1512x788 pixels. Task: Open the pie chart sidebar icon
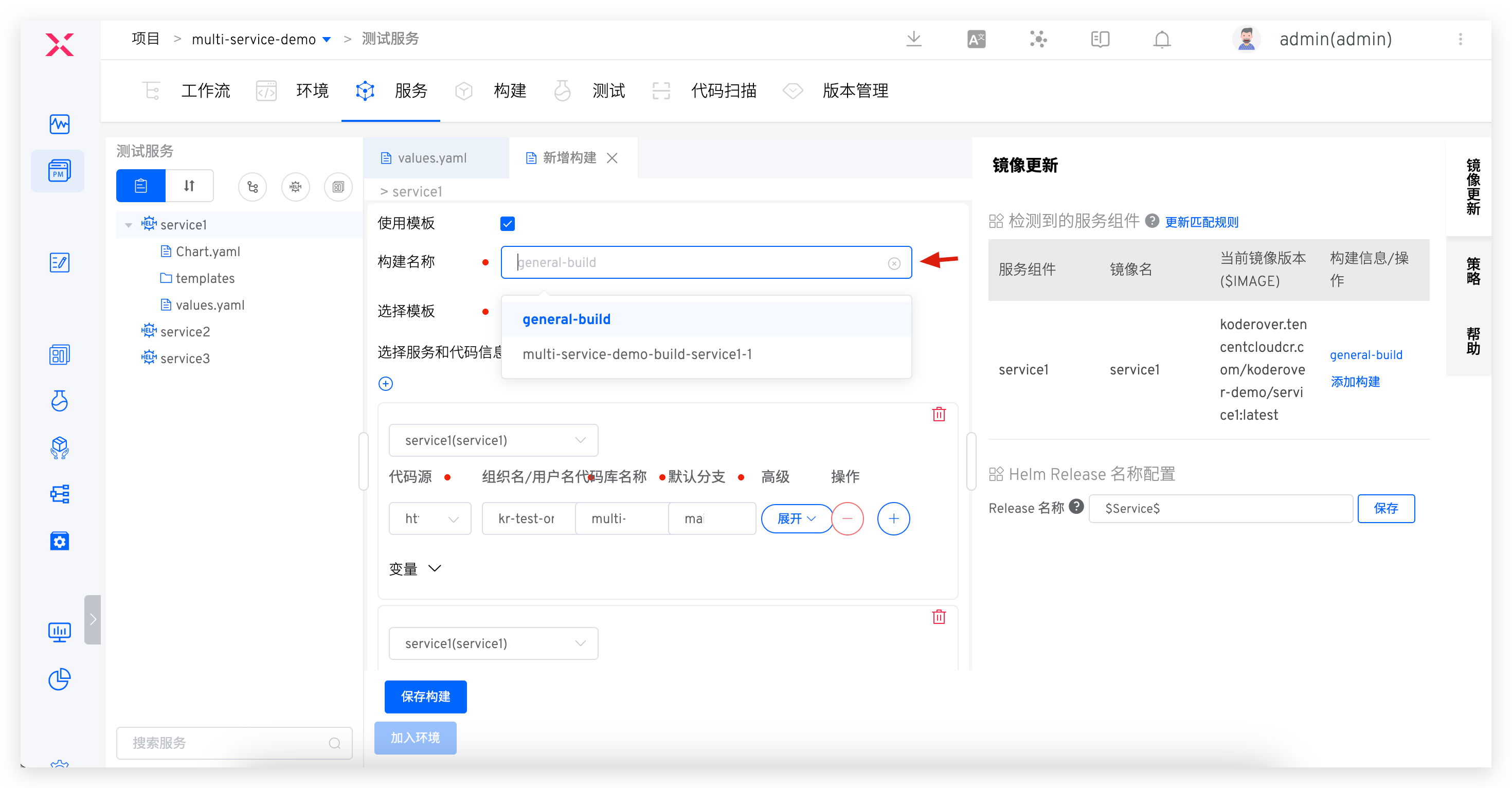point(59,679)
